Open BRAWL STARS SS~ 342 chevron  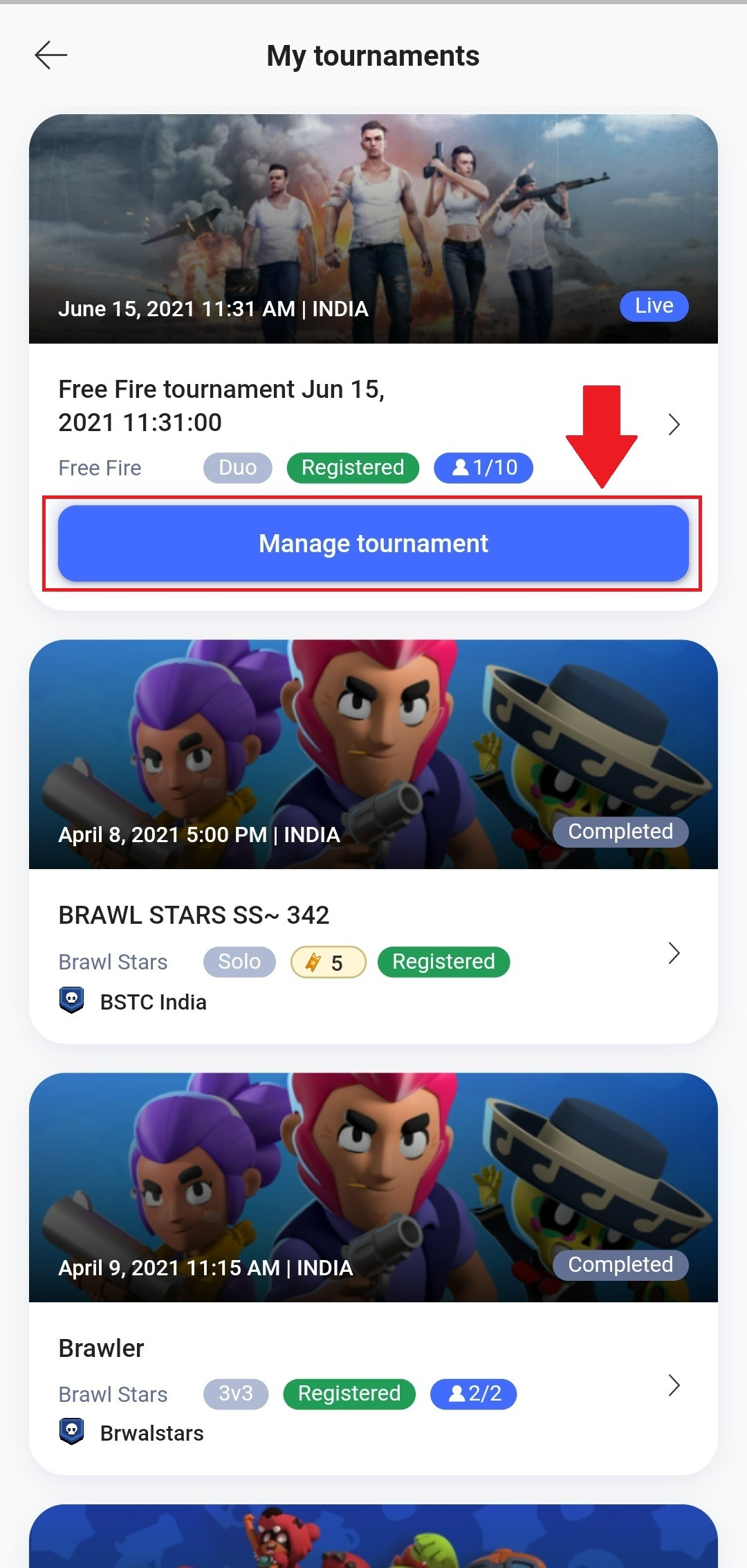(674, 953)
